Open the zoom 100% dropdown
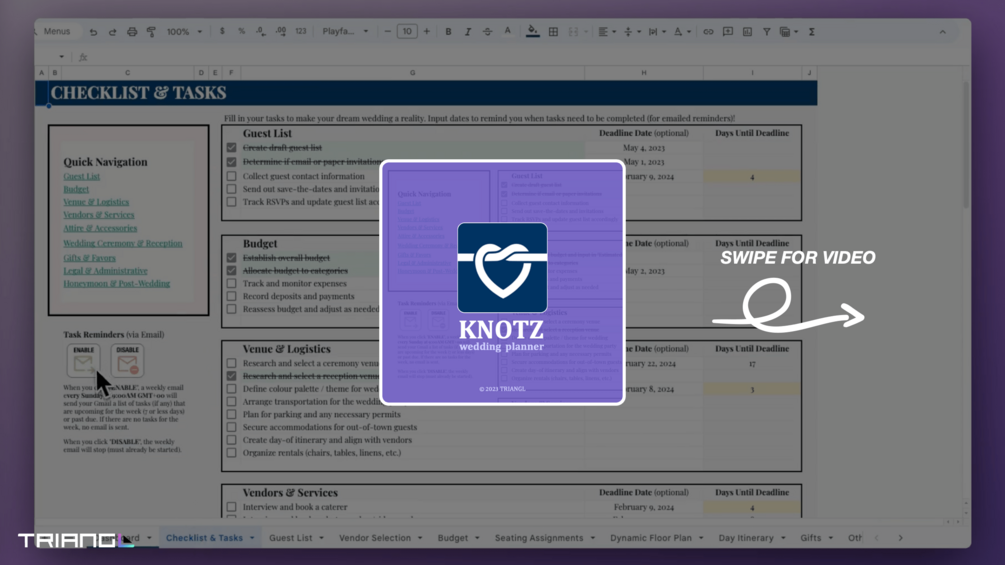Image resolution: width=1005 pixels, height=565 pixels. pos(185,31)
